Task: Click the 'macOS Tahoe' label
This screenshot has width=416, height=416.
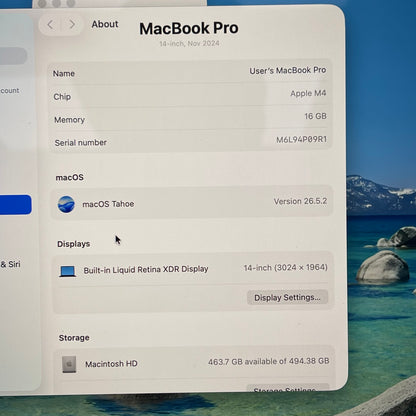Action: coord(108,204)
